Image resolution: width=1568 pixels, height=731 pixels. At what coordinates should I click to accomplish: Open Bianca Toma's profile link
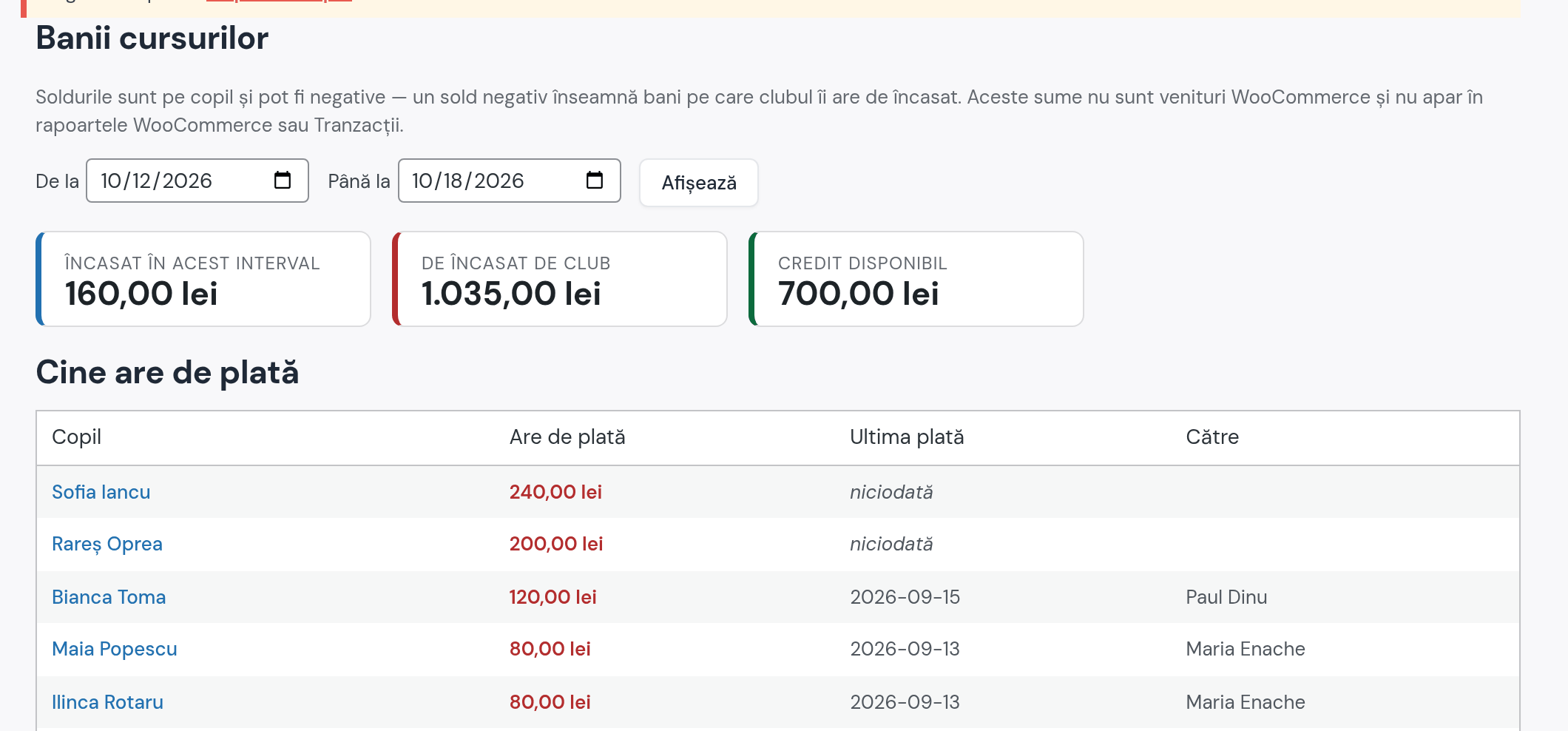109,597
